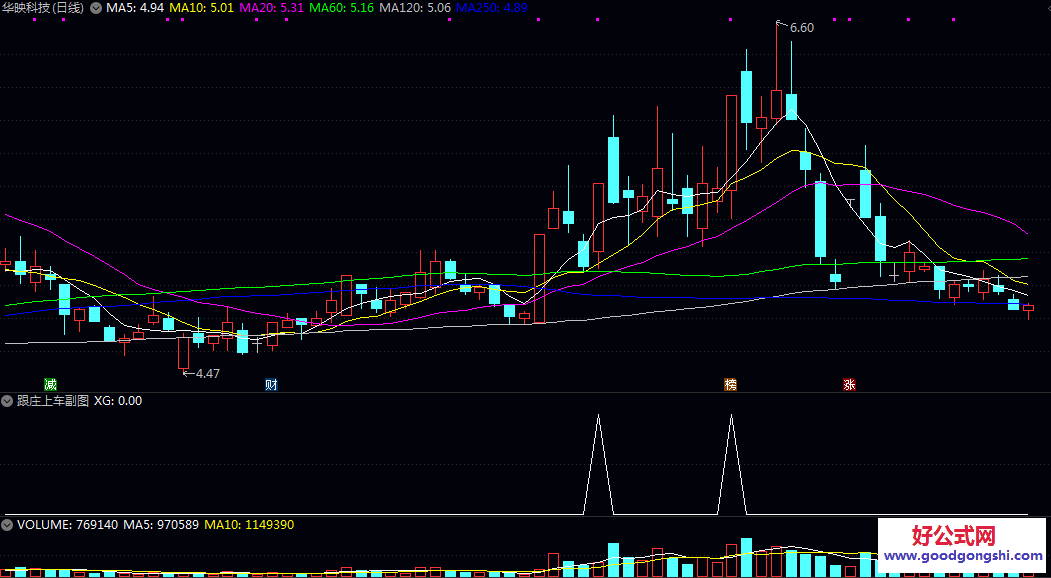Expand dropdown next to 华映科技 title
Image resolution: width=1051 pixels, height=578 pixels.
point(96,8)
